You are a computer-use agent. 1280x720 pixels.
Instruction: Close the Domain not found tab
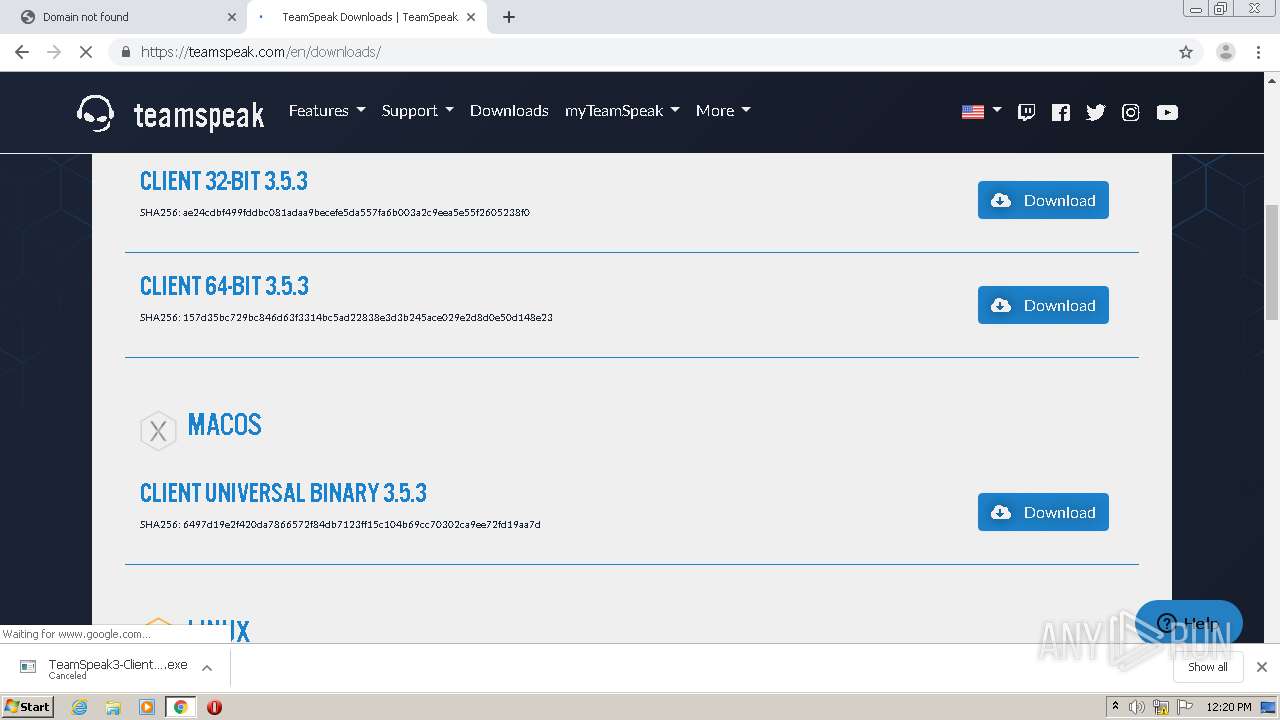click(232, 17)
